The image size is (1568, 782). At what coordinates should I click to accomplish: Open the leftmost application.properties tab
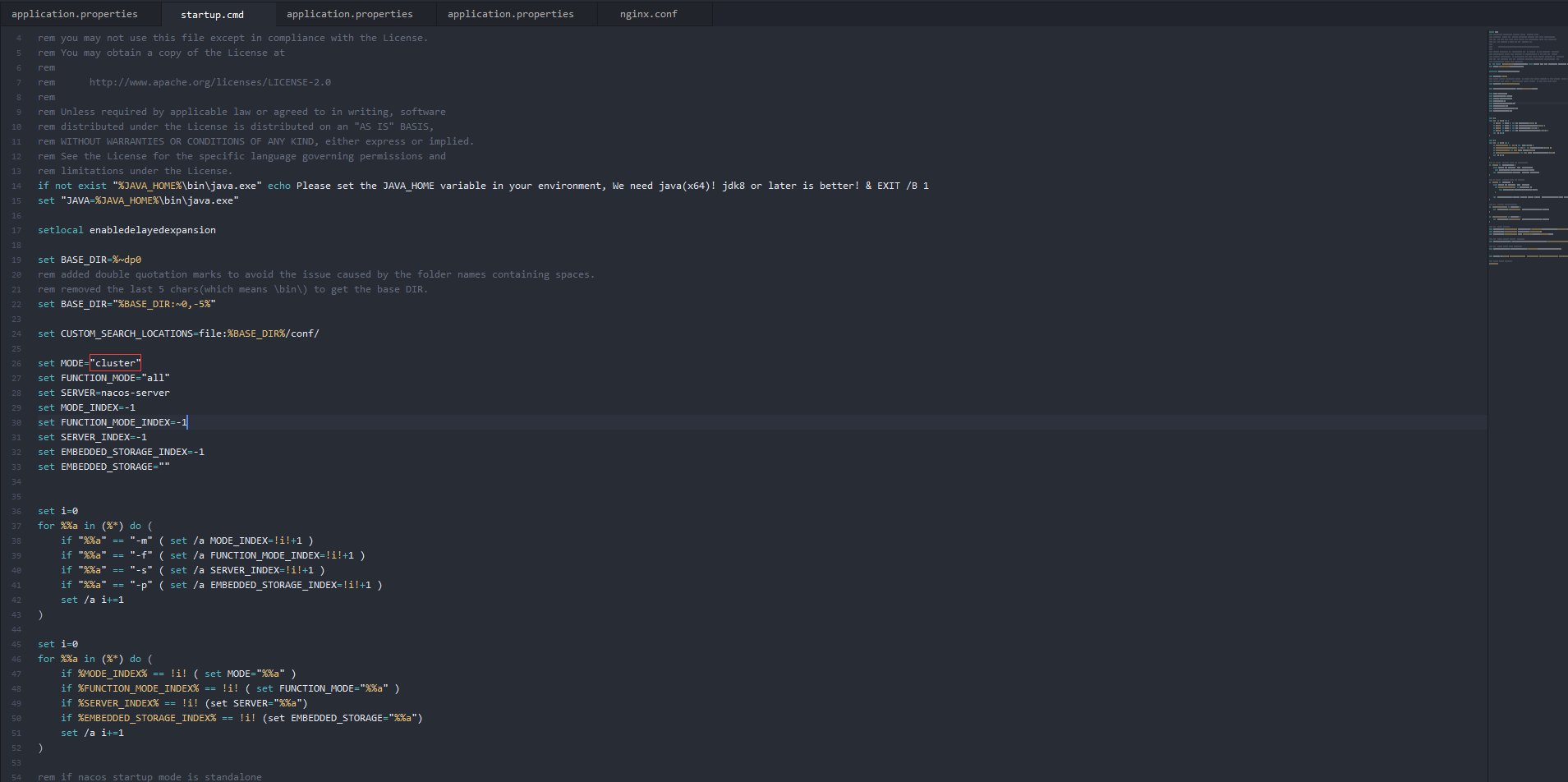pyautogui.click(x=75, y=14)
